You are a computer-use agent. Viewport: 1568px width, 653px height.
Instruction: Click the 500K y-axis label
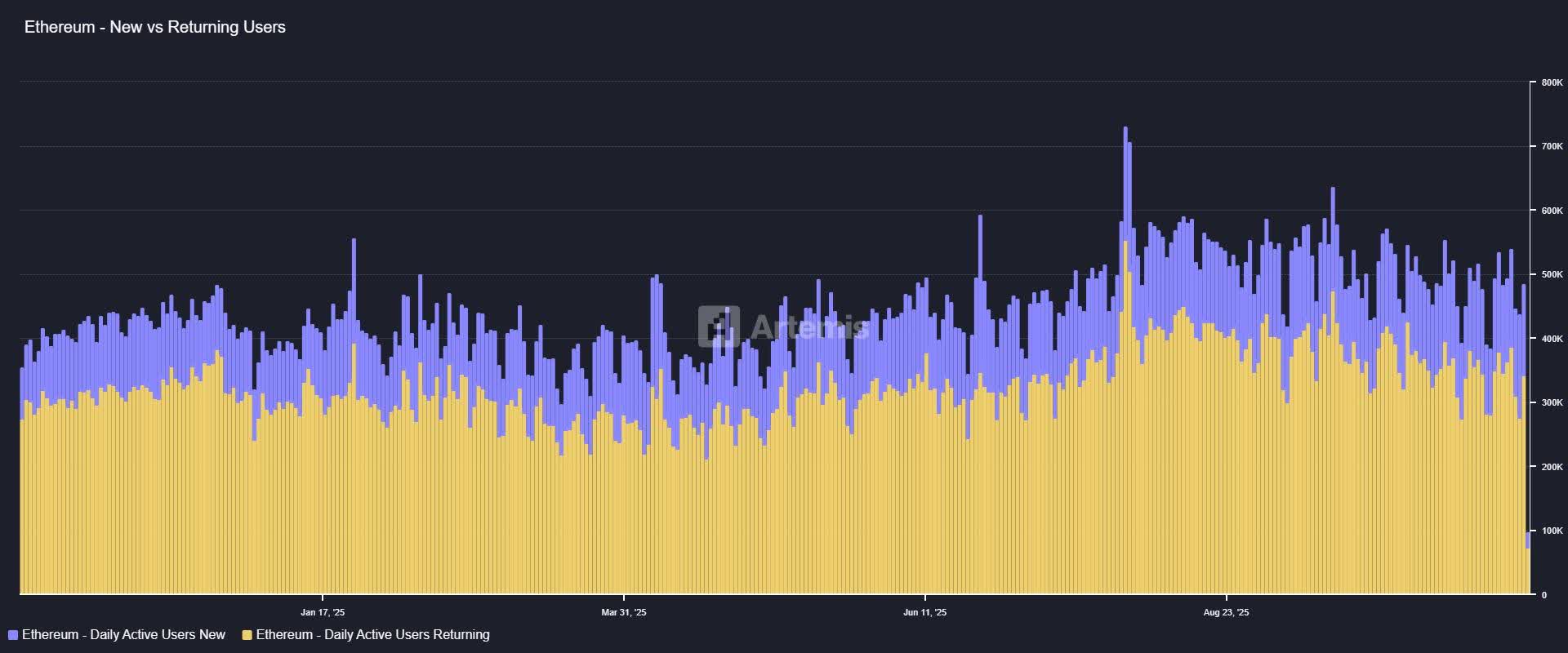coord(1552,274)
